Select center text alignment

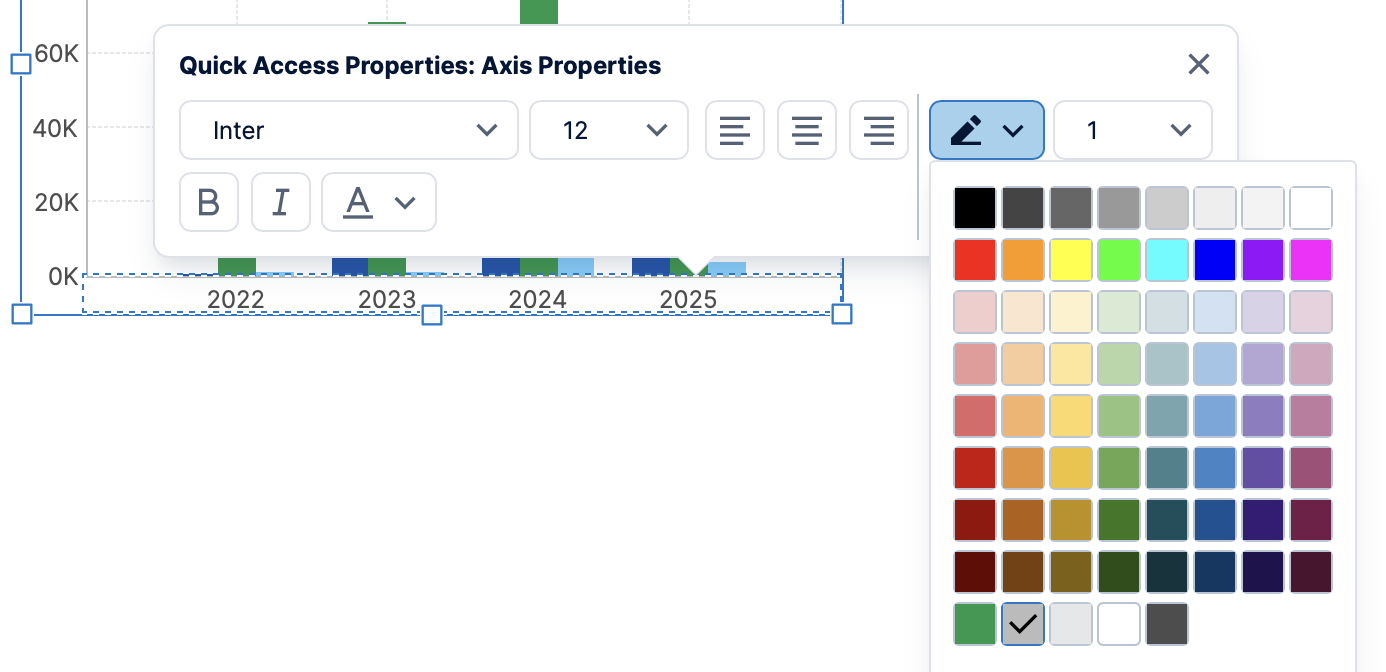807,130
